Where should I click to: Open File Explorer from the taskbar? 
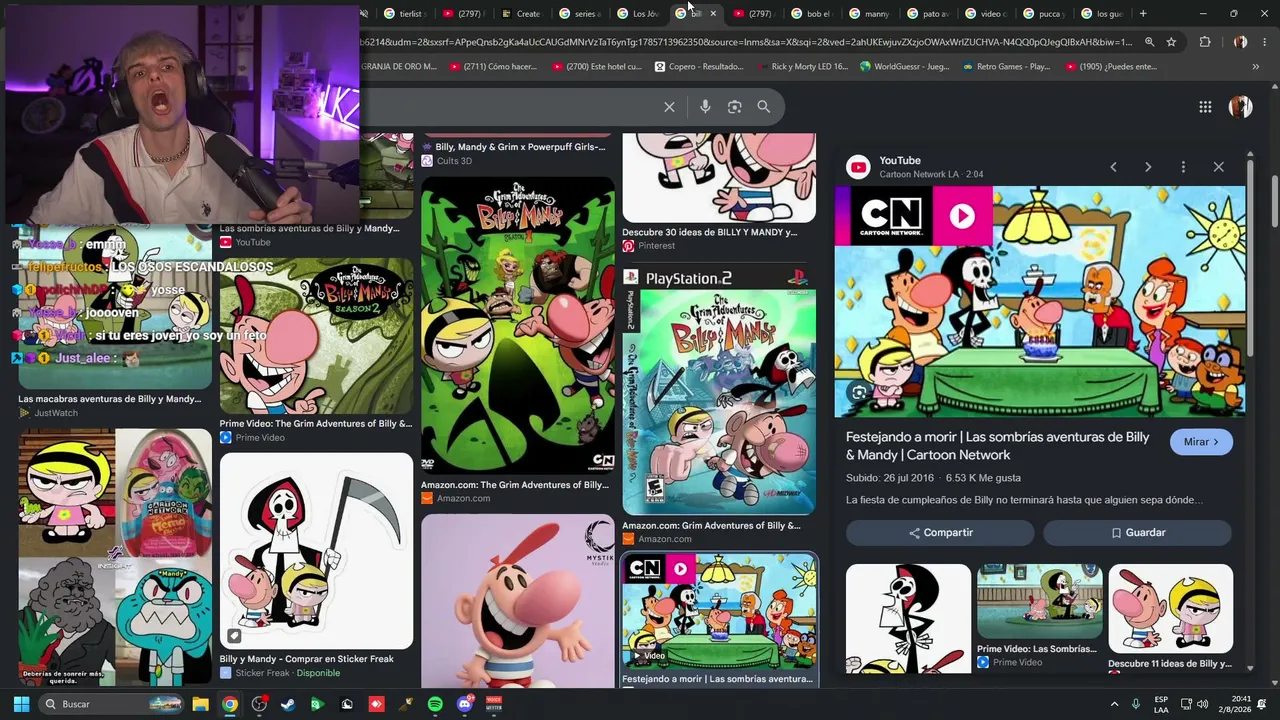point(200,704)
